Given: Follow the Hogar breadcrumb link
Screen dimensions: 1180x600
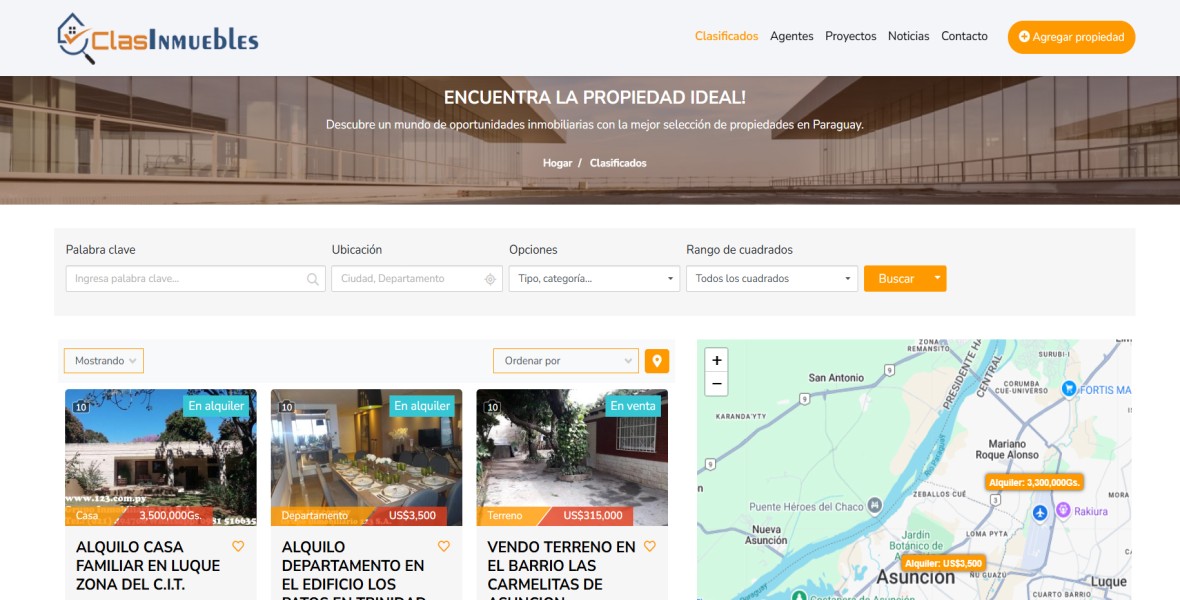Looking at the screenshot, I should (557, 162).
